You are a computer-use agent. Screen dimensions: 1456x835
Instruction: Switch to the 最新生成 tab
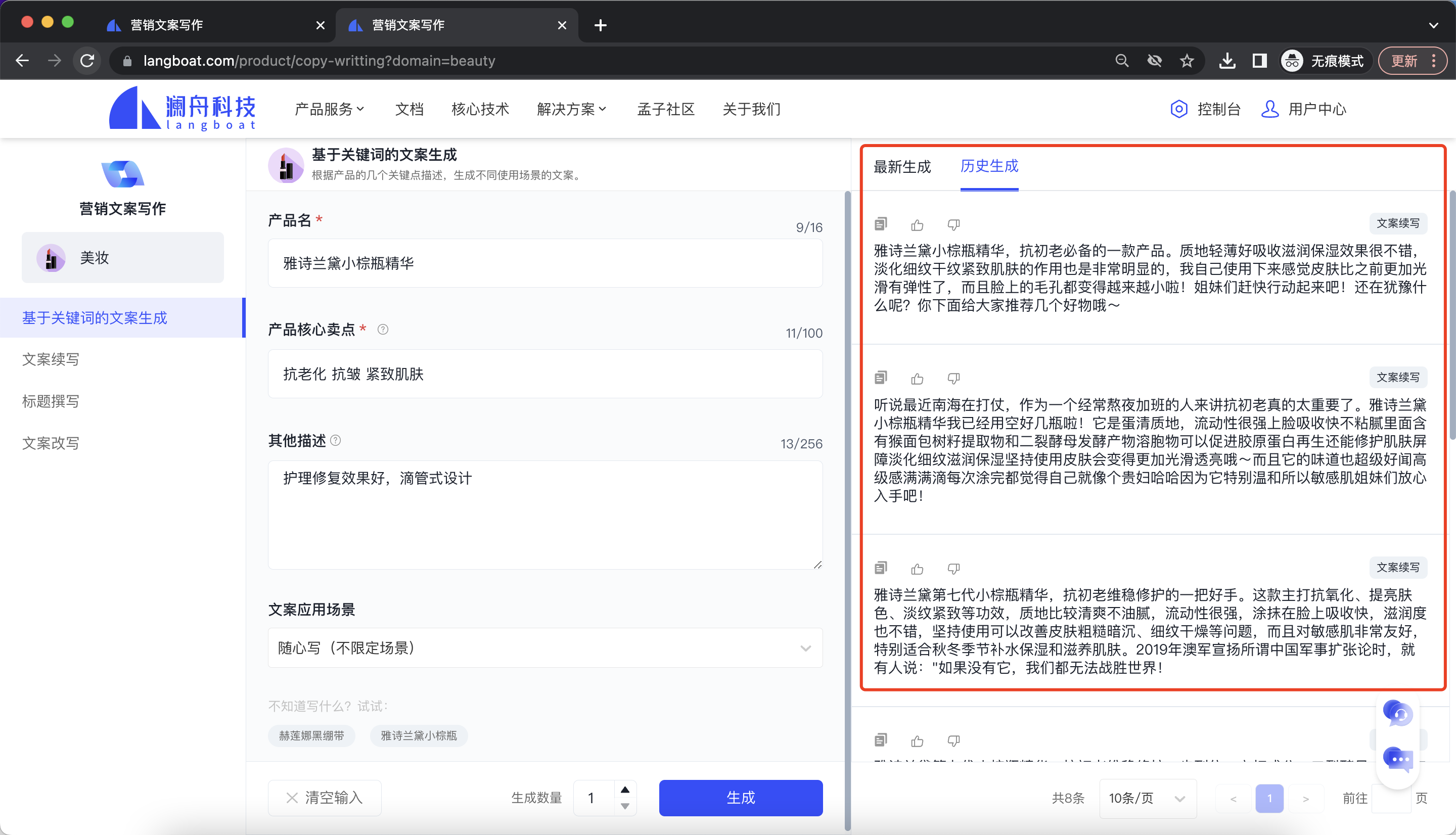click(902, 167)
